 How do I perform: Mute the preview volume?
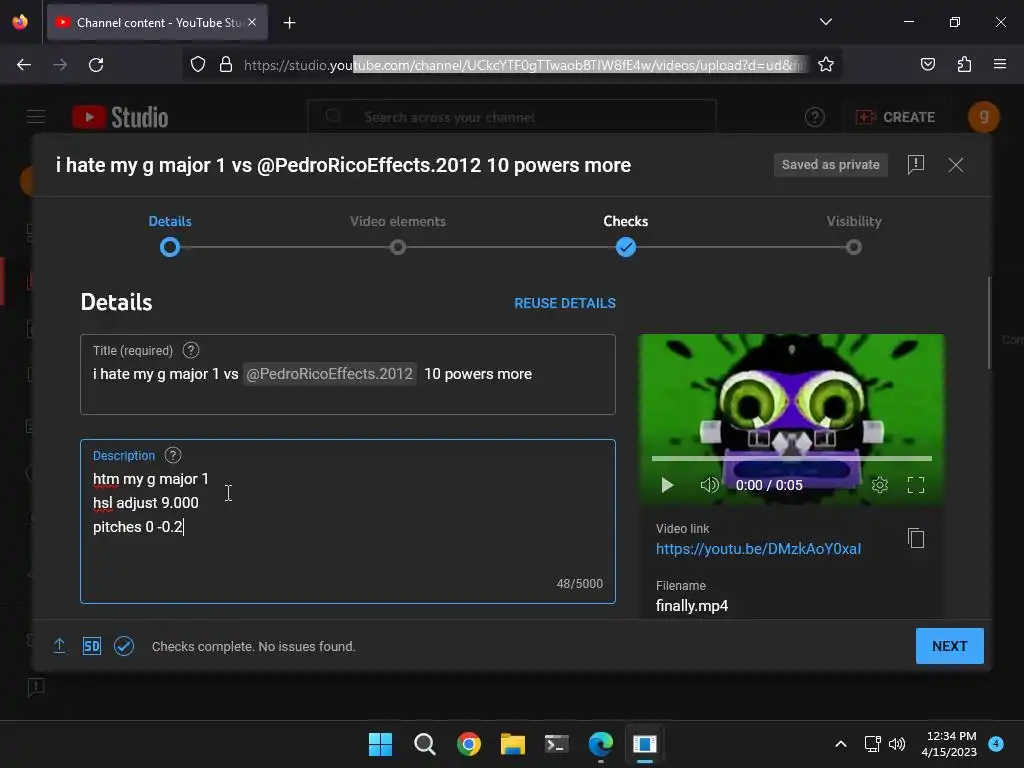click(x=709, y=485)
